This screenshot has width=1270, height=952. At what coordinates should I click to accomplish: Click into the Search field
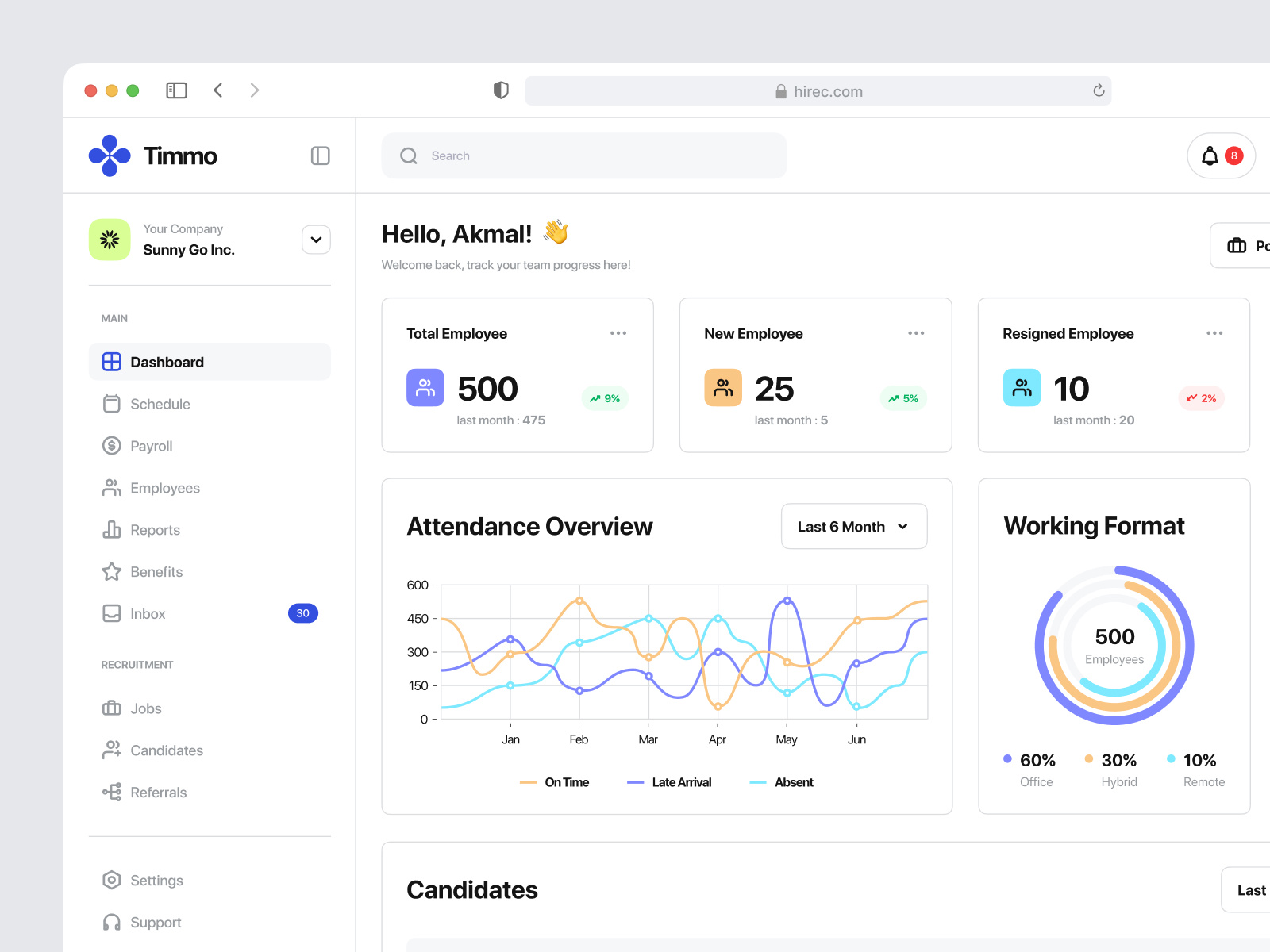(x=584, y=155)
